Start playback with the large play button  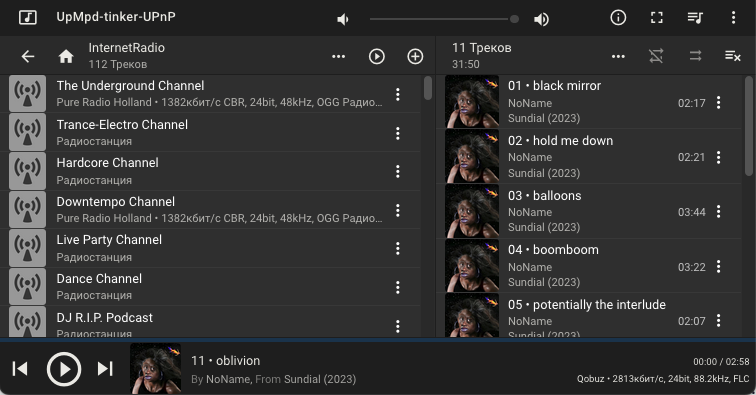tap(64, 369)
